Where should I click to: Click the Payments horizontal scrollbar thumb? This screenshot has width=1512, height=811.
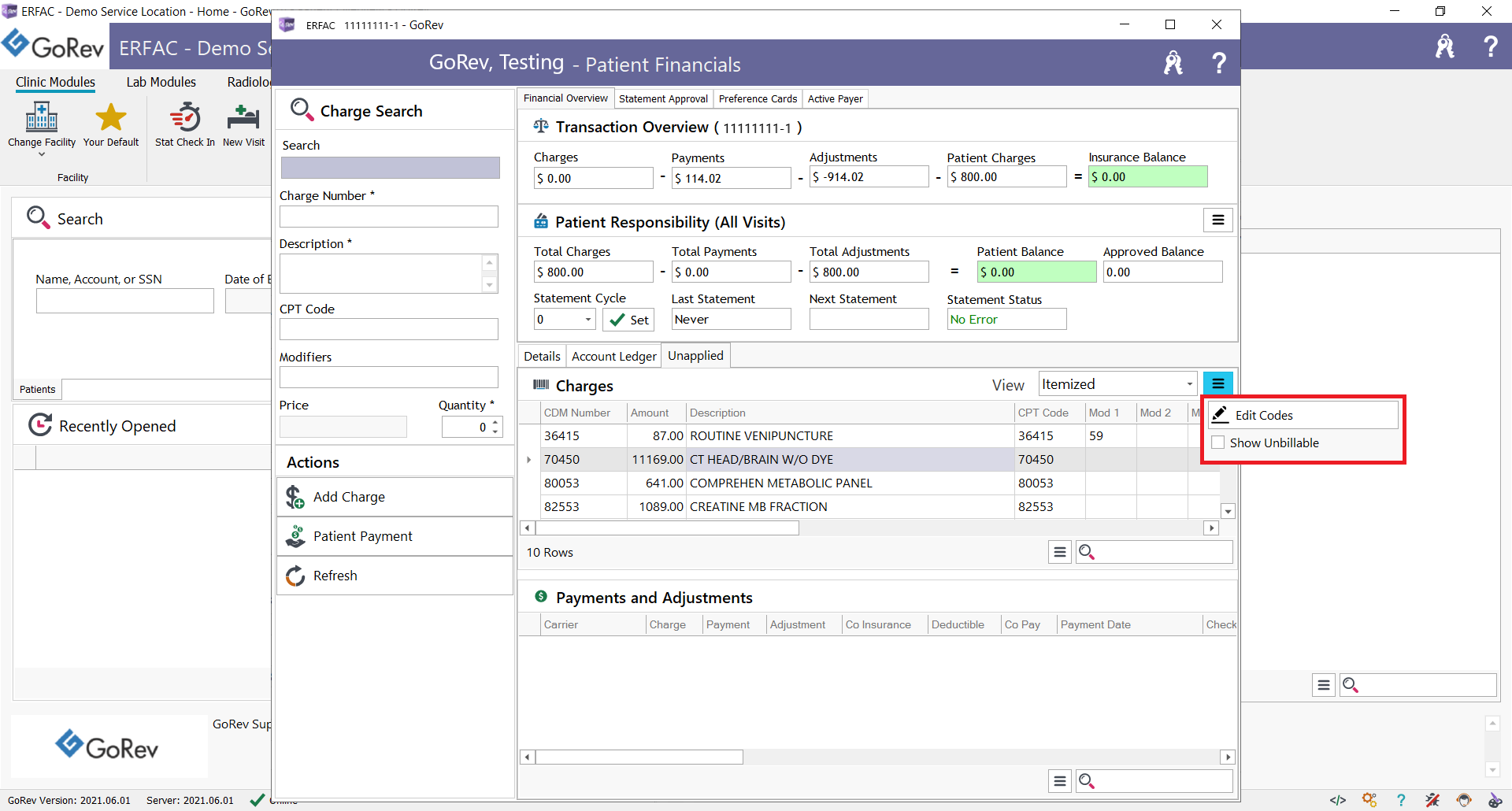tap(639, 757)
